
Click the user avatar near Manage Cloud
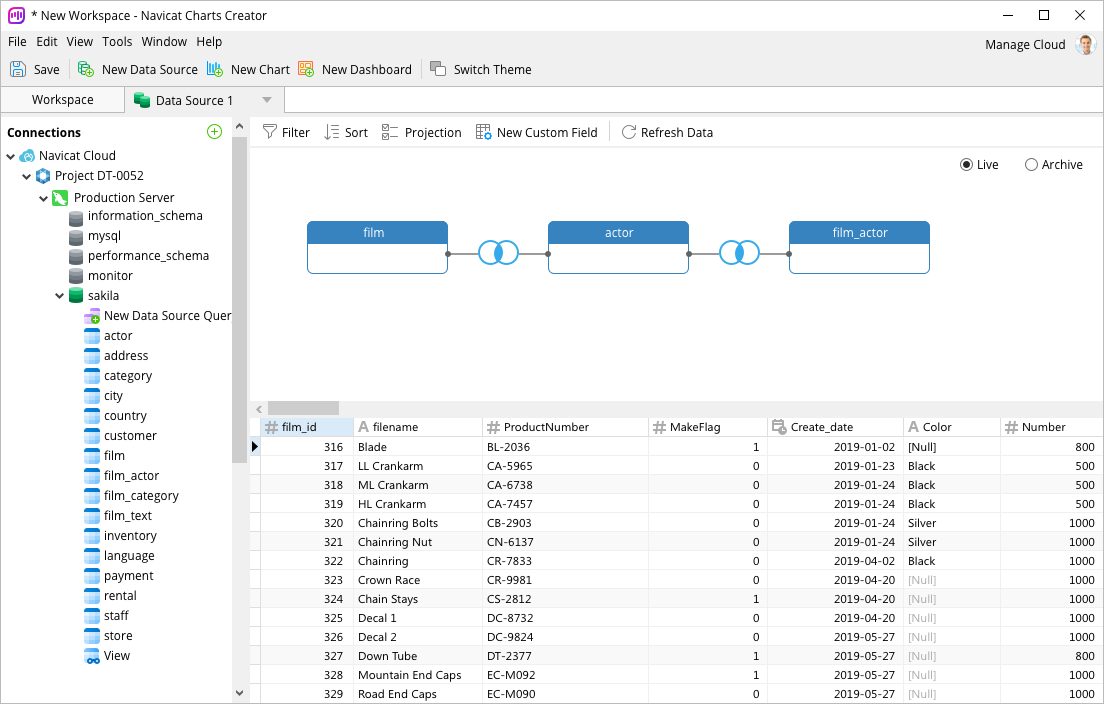click(x=1086, y=44)
